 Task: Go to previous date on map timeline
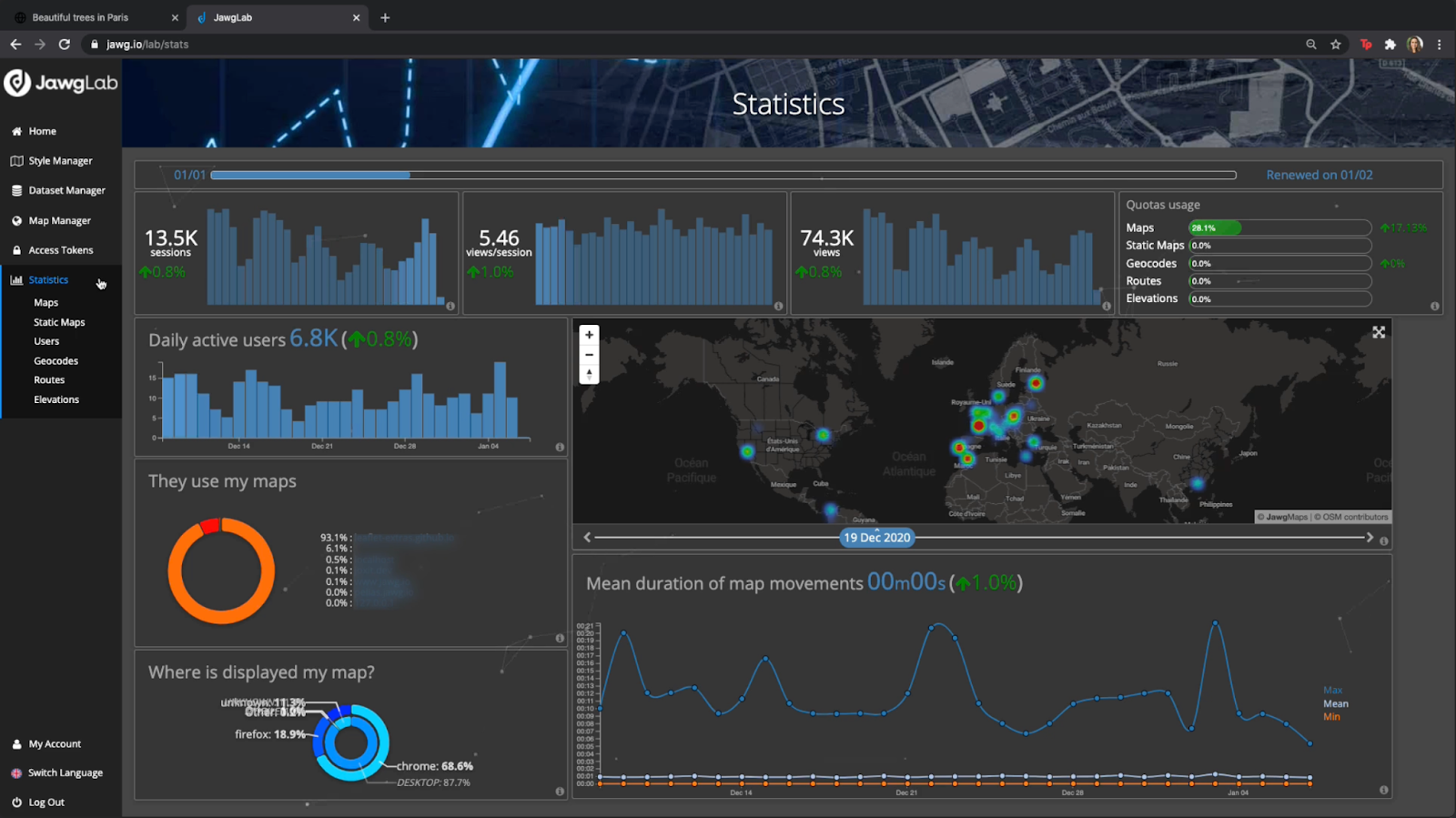pos(587,537)
